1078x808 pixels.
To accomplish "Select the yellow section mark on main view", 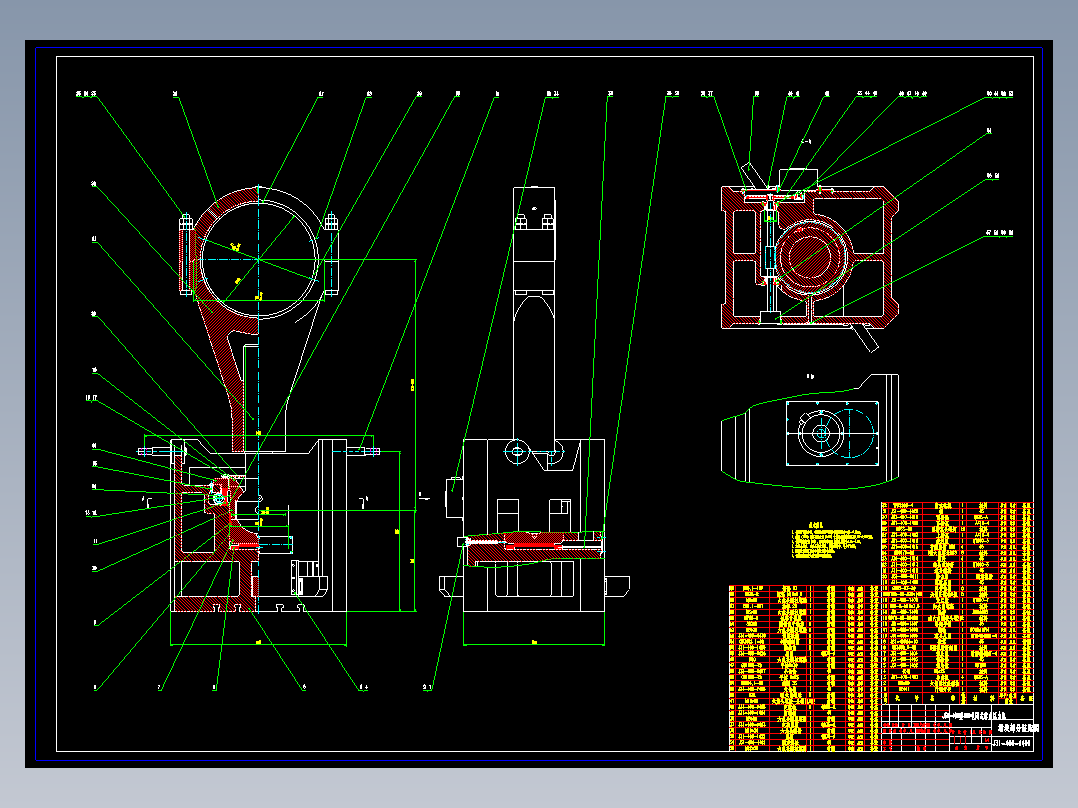I will 236,246.
